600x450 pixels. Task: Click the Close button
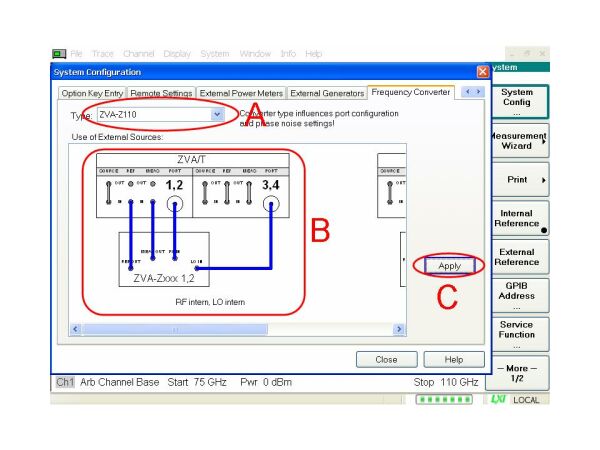[x=386, y=360]
